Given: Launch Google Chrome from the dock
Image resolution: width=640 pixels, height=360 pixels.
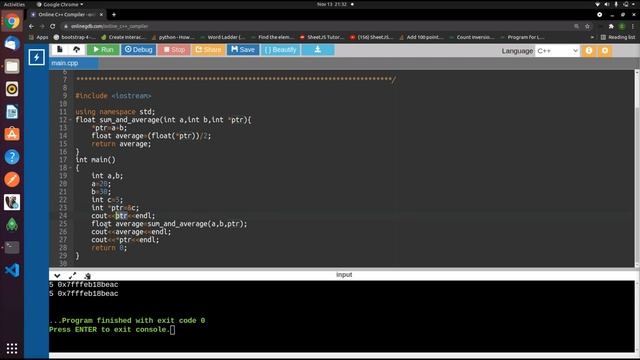Looking at the screenshot, I should tap(12, 21).
